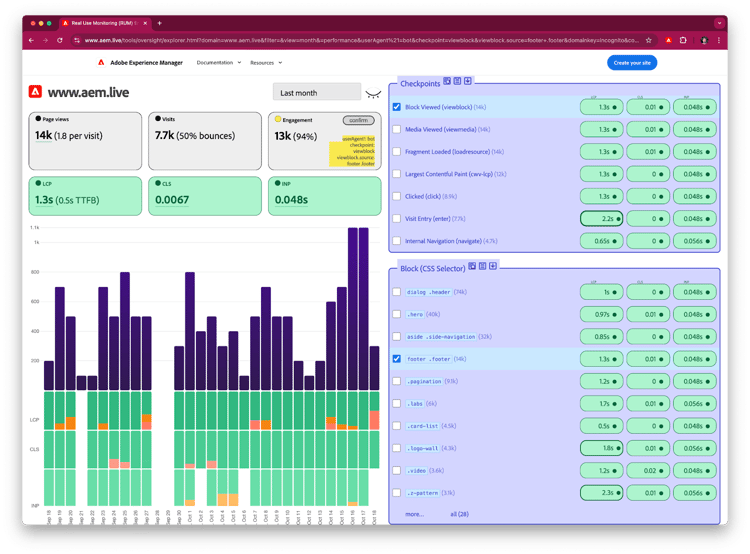750x554 pixels.
Task: Click the more... link under blocks
Action: click(x=414, y=514)
